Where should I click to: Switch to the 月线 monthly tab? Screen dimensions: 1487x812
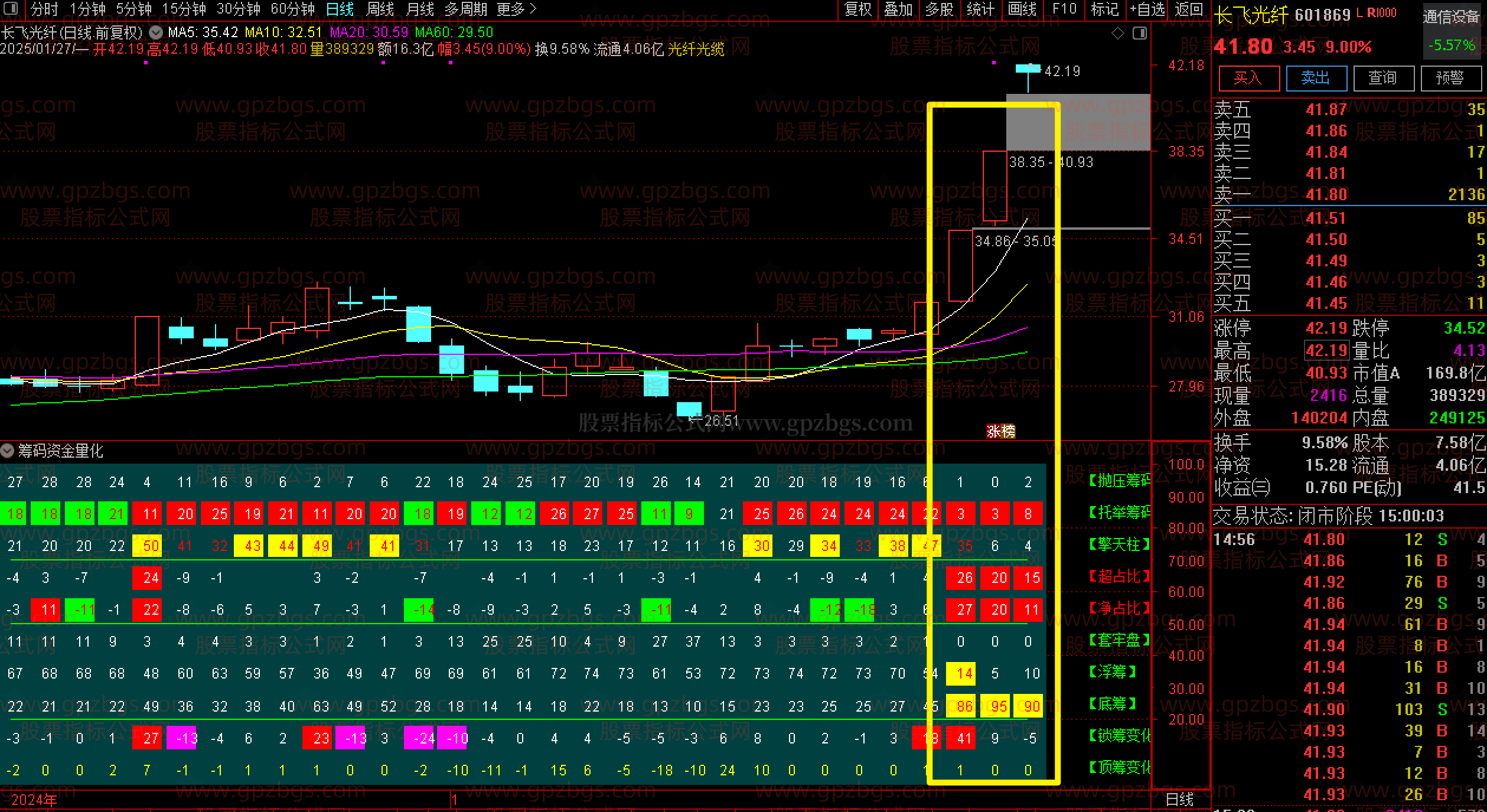[x=420, y=9]
